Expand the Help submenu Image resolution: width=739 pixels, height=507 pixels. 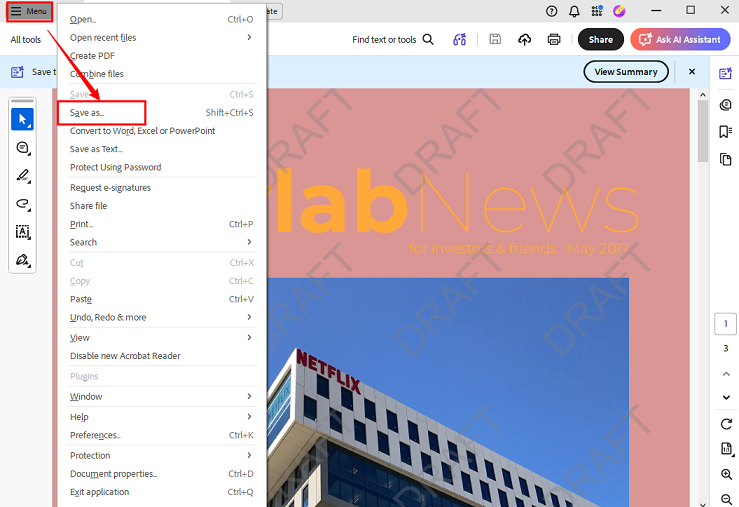161,417
